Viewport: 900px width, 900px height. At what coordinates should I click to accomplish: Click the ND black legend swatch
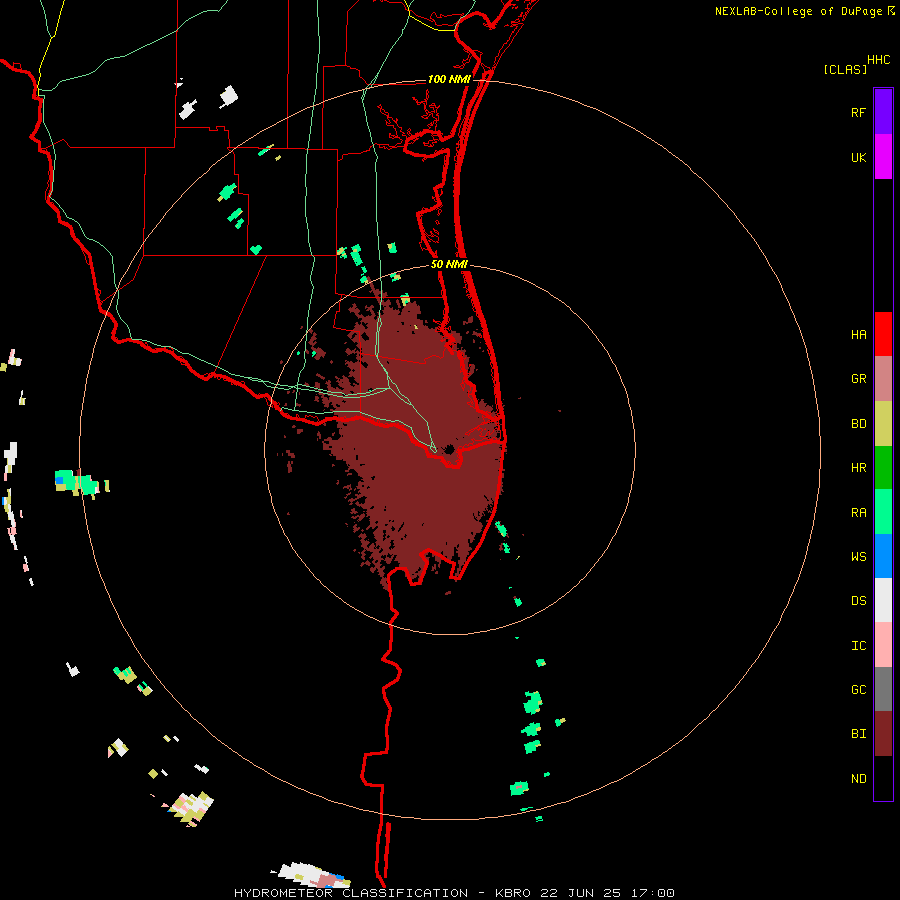pyautogui.click(x=883, y=778)
